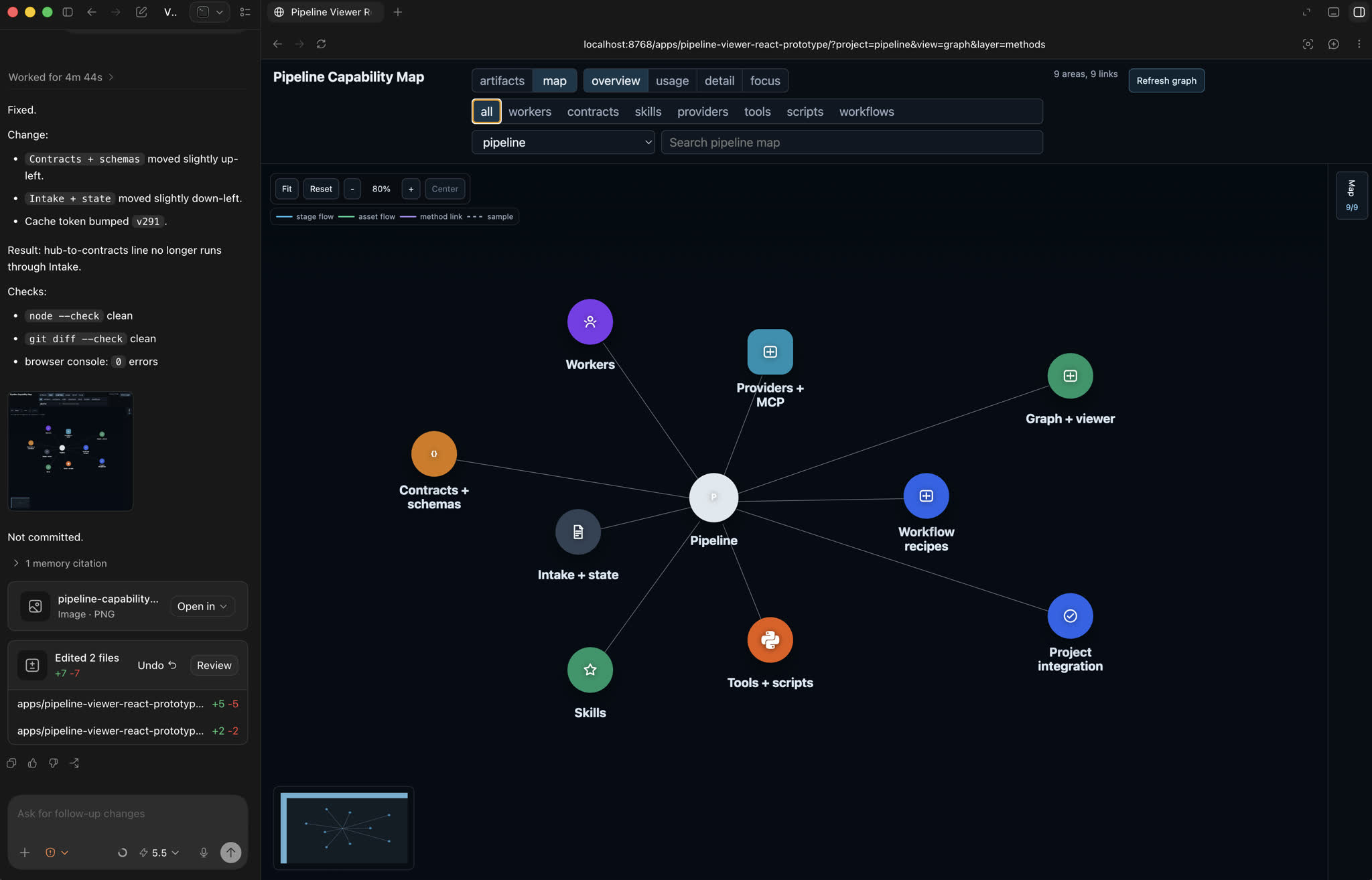Screen dimensions: 1372x880
Task: Select the focus view tab
Action: pyautogui.click(x=765, y=80)
